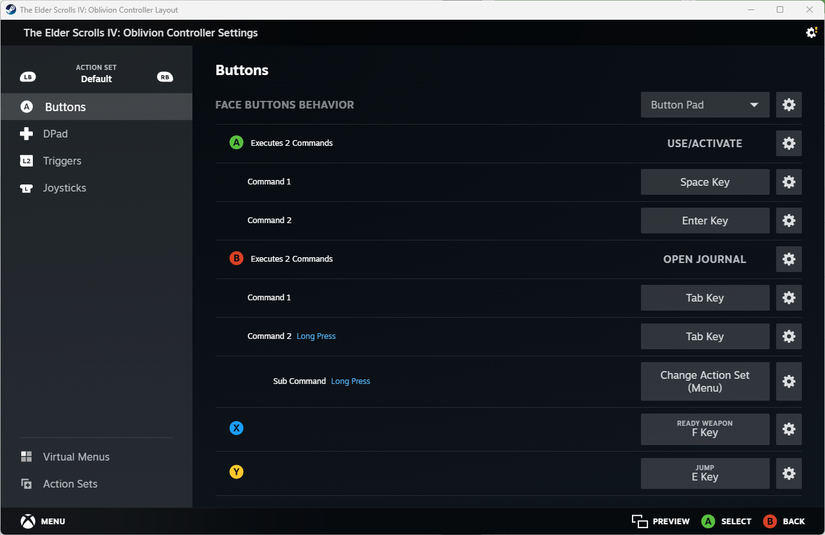Click gear beside Ready Weapon F Key
This screenshot has width=825, height=535.
click(788, 429)
